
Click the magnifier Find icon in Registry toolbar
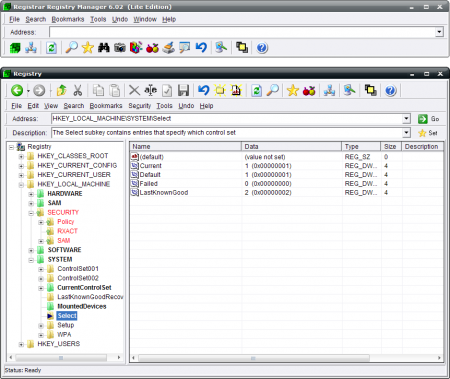pyautogui.click(x=273, y=90)
